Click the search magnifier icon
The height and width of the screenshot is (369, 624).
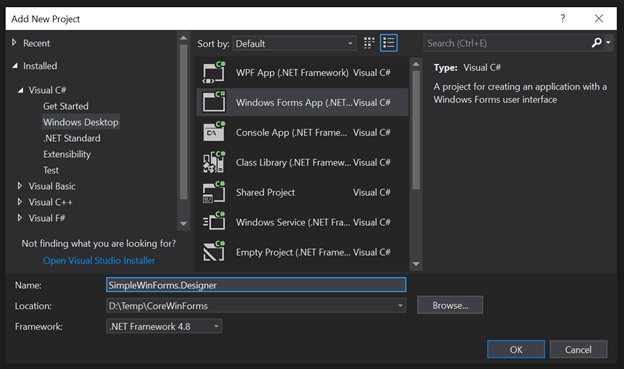[x=596, y=43]
